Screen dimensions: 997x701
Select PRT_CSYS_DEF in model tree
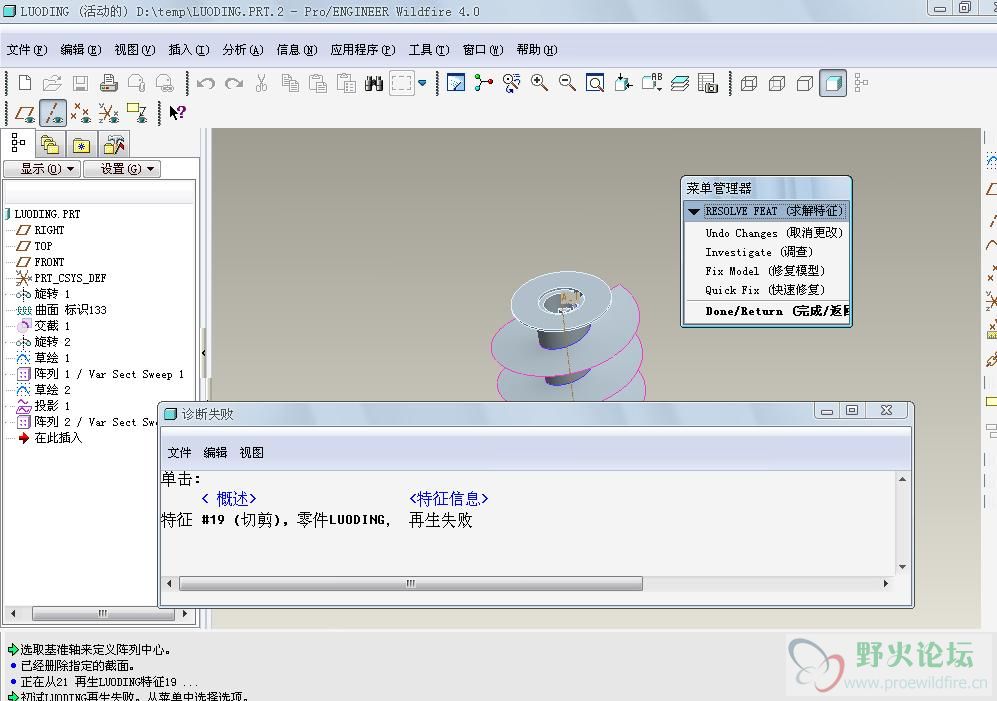click(x=70, y=278)
